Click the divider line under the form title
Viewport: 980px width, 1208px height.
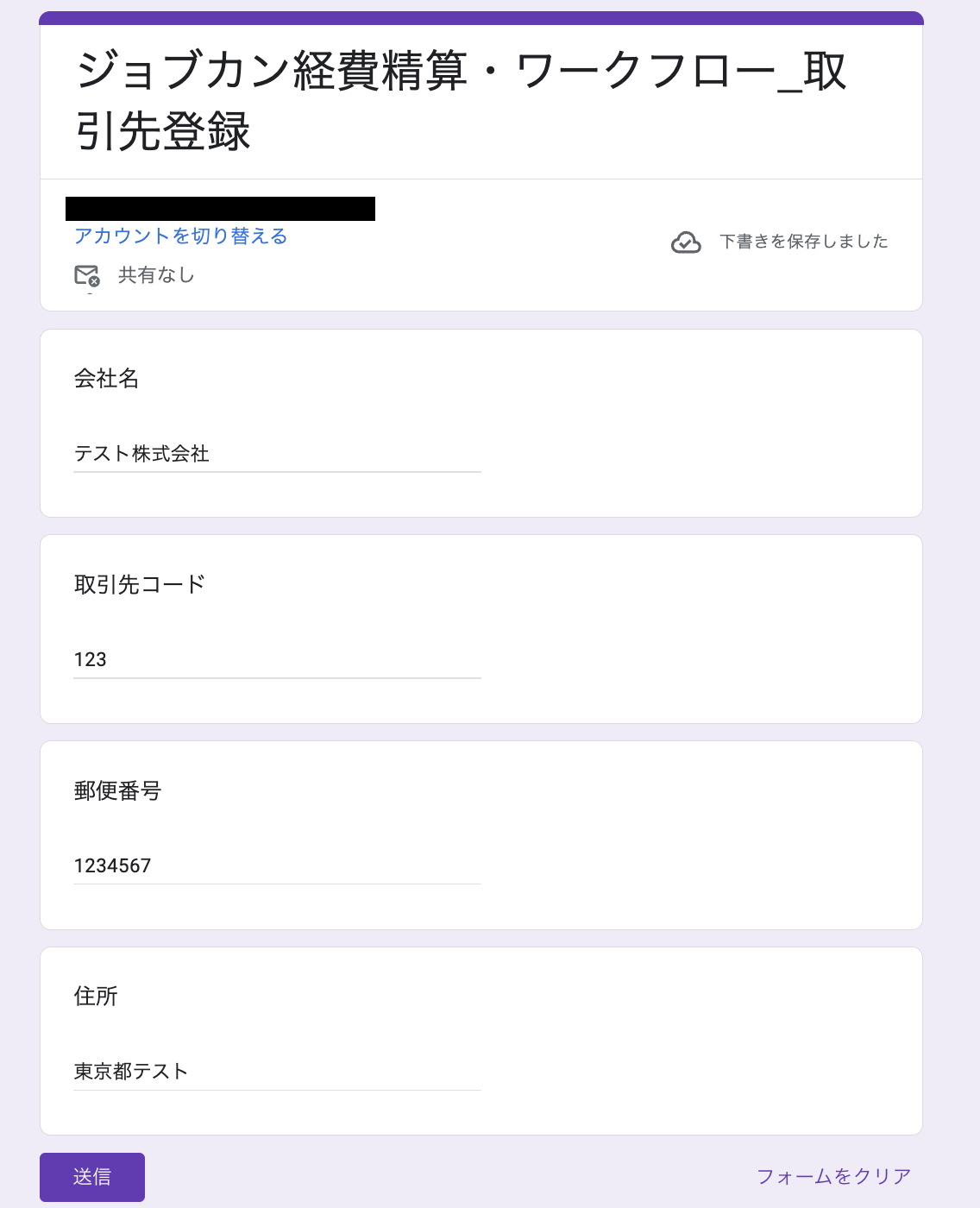pos(481,179)
